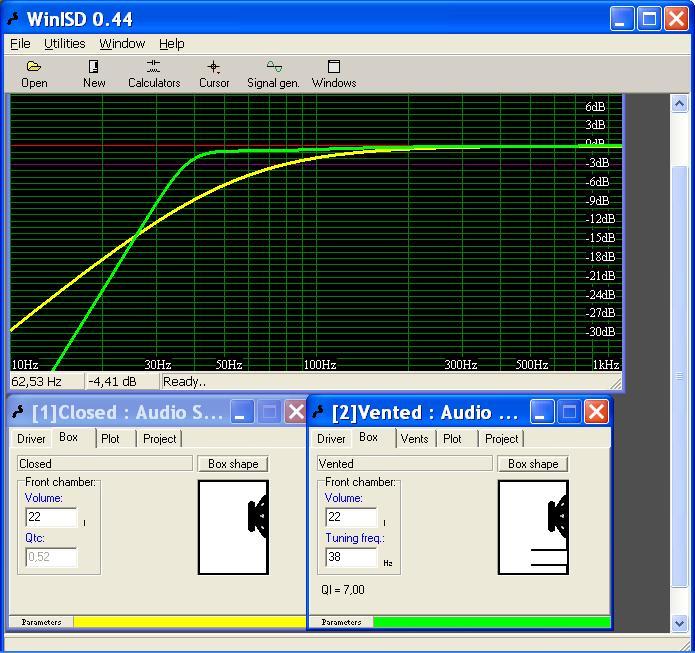695x653 pixels.
Task: Click scroll down arrow of workspace scrollbar
Action: pos(679,623)
